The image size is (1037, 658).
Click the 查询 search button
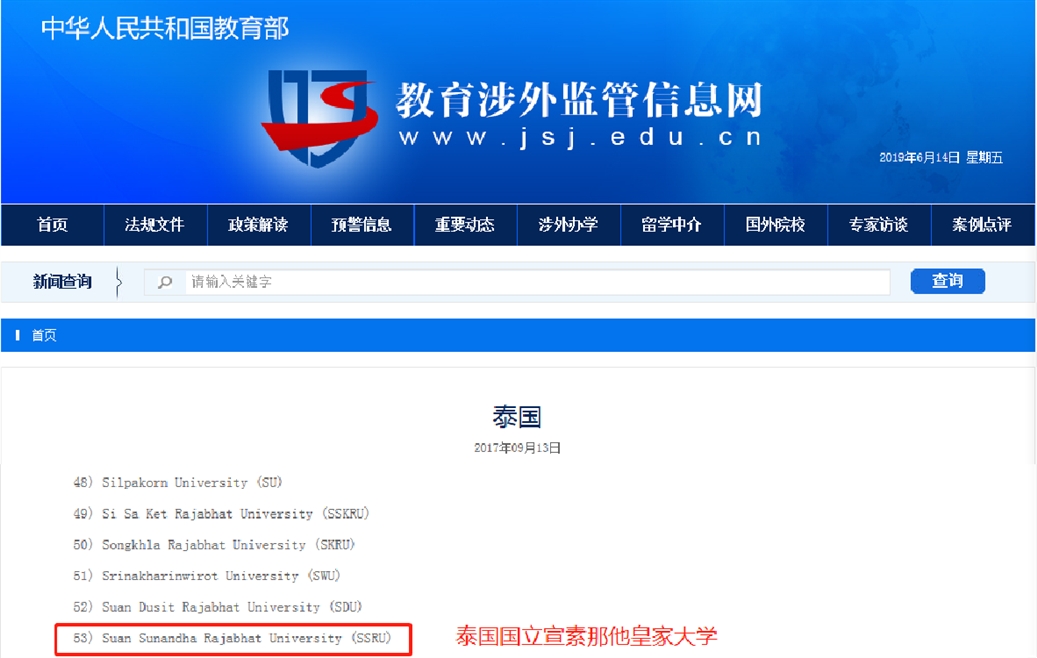click(x=947, y=281)
